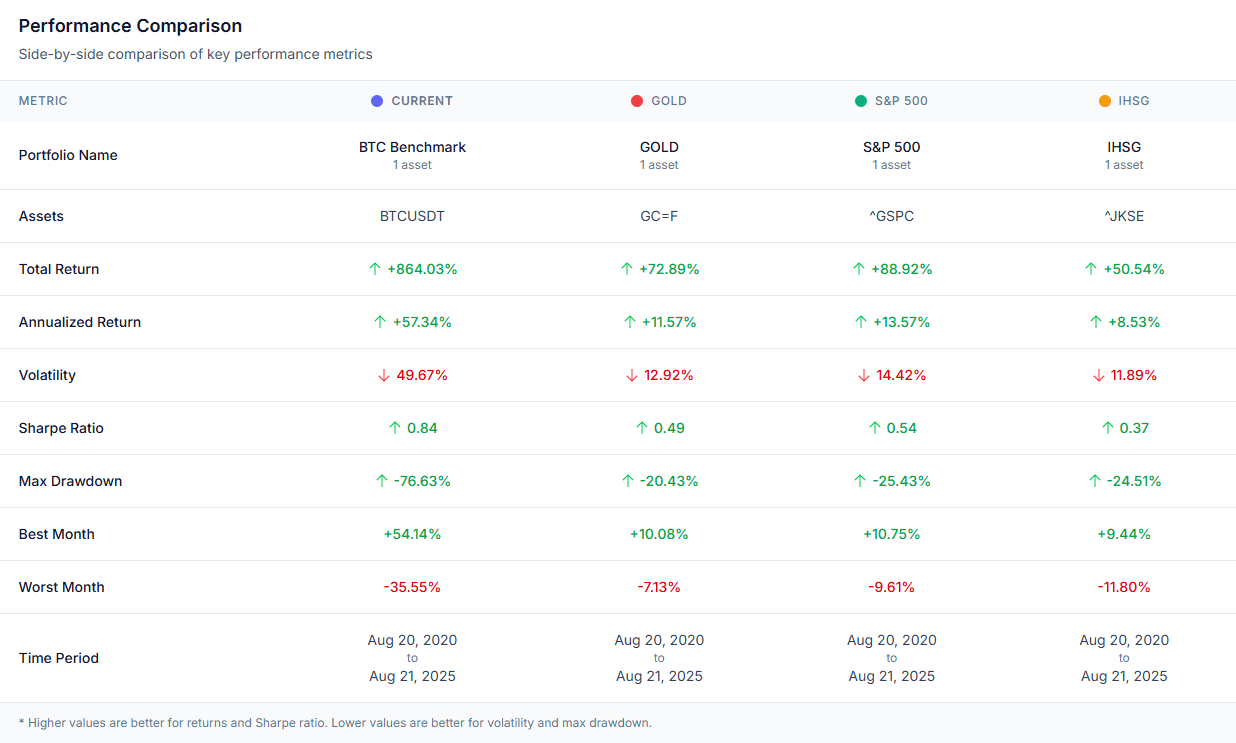Viewport: 1236px width, 743px height.
Task: Click up arrow beside +864.03% total return
Action: (x=375, y=269)
